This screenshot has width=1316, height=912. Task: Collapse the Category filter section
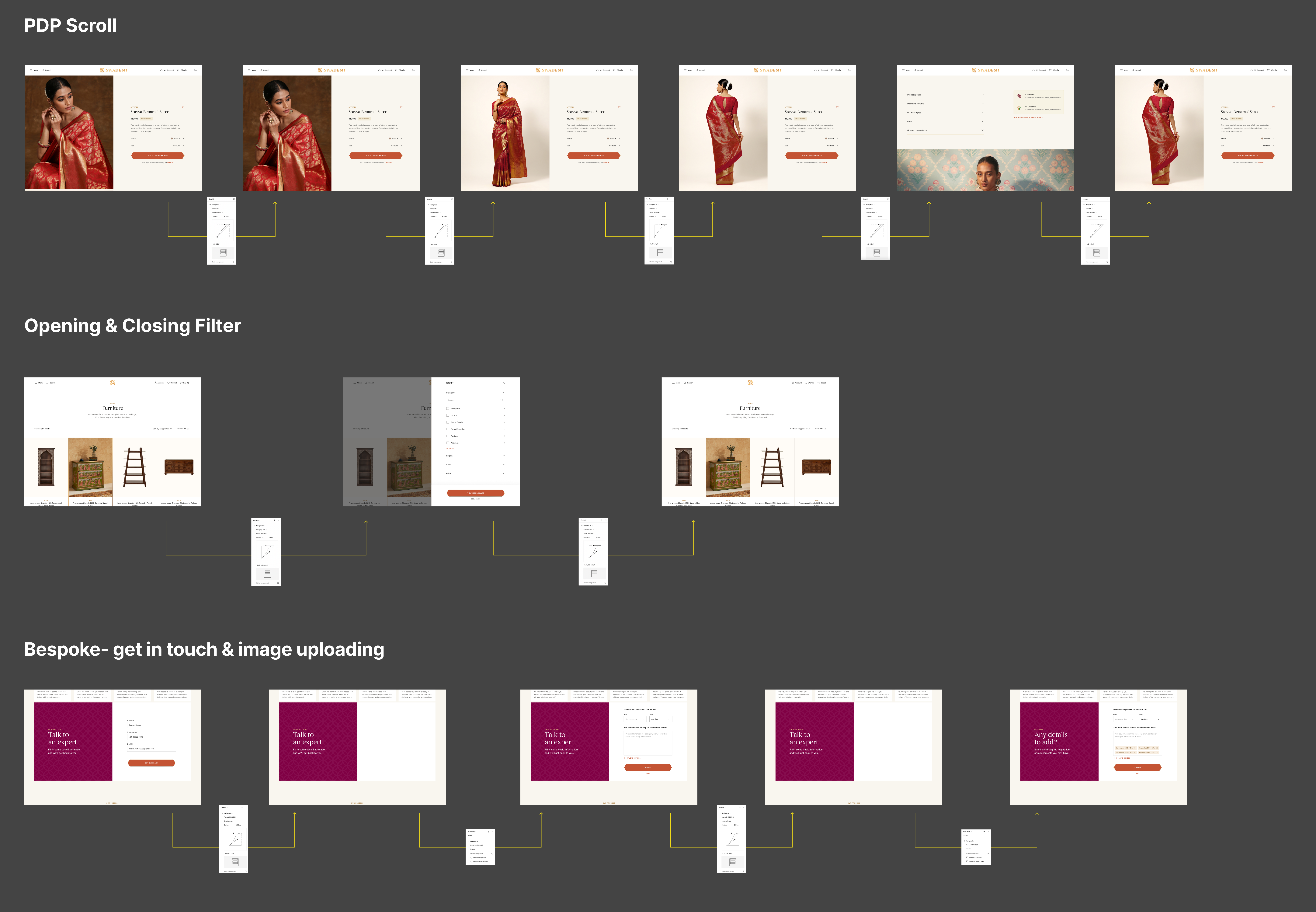point(504,393)
